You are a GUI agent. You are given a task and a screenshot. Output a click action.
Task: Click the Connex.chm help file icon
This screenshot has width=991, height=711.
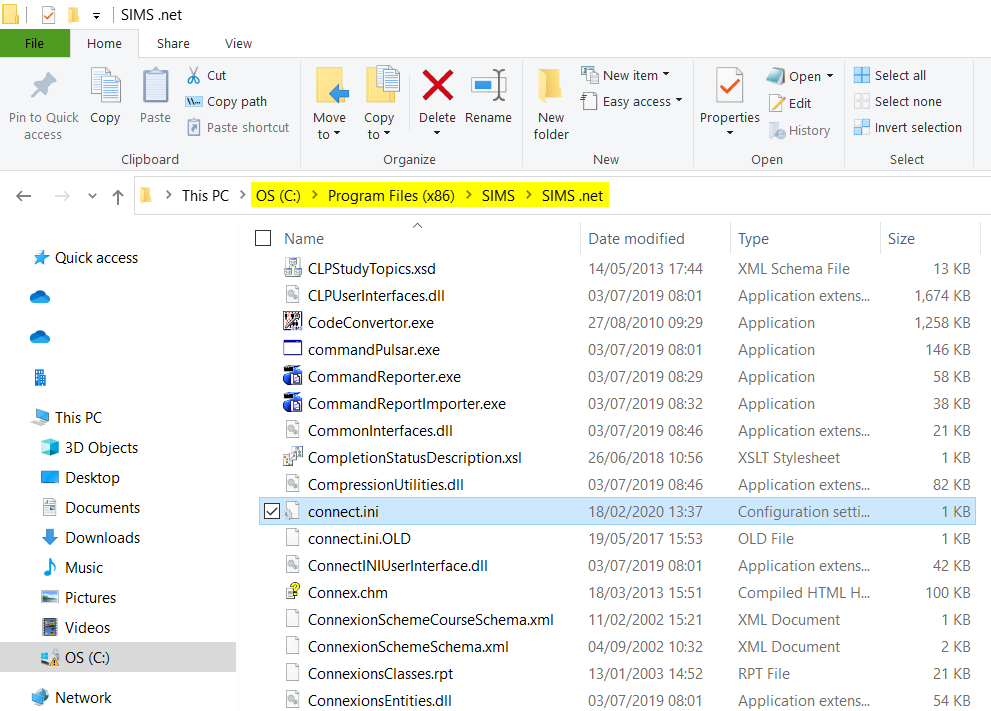pos(292,592)
